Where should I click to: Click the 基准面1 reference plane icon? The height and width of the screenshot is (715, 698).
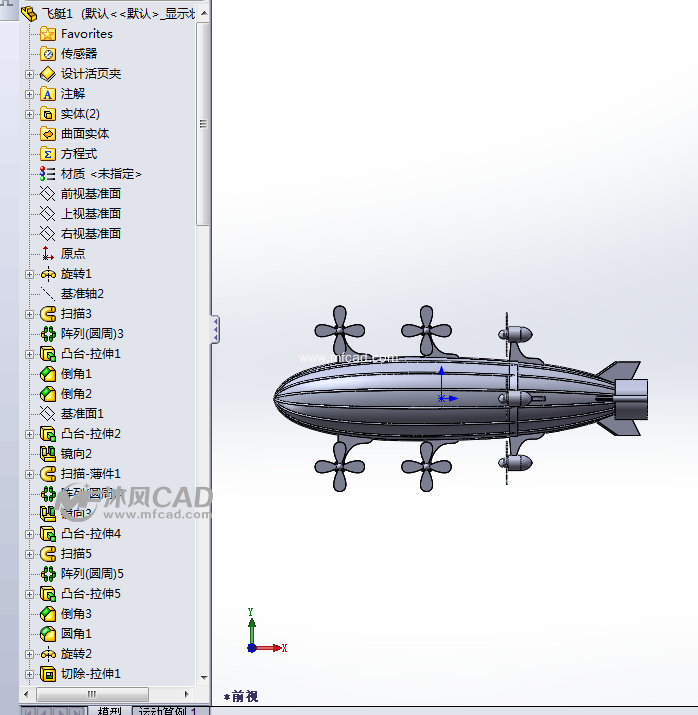point(48,414)
